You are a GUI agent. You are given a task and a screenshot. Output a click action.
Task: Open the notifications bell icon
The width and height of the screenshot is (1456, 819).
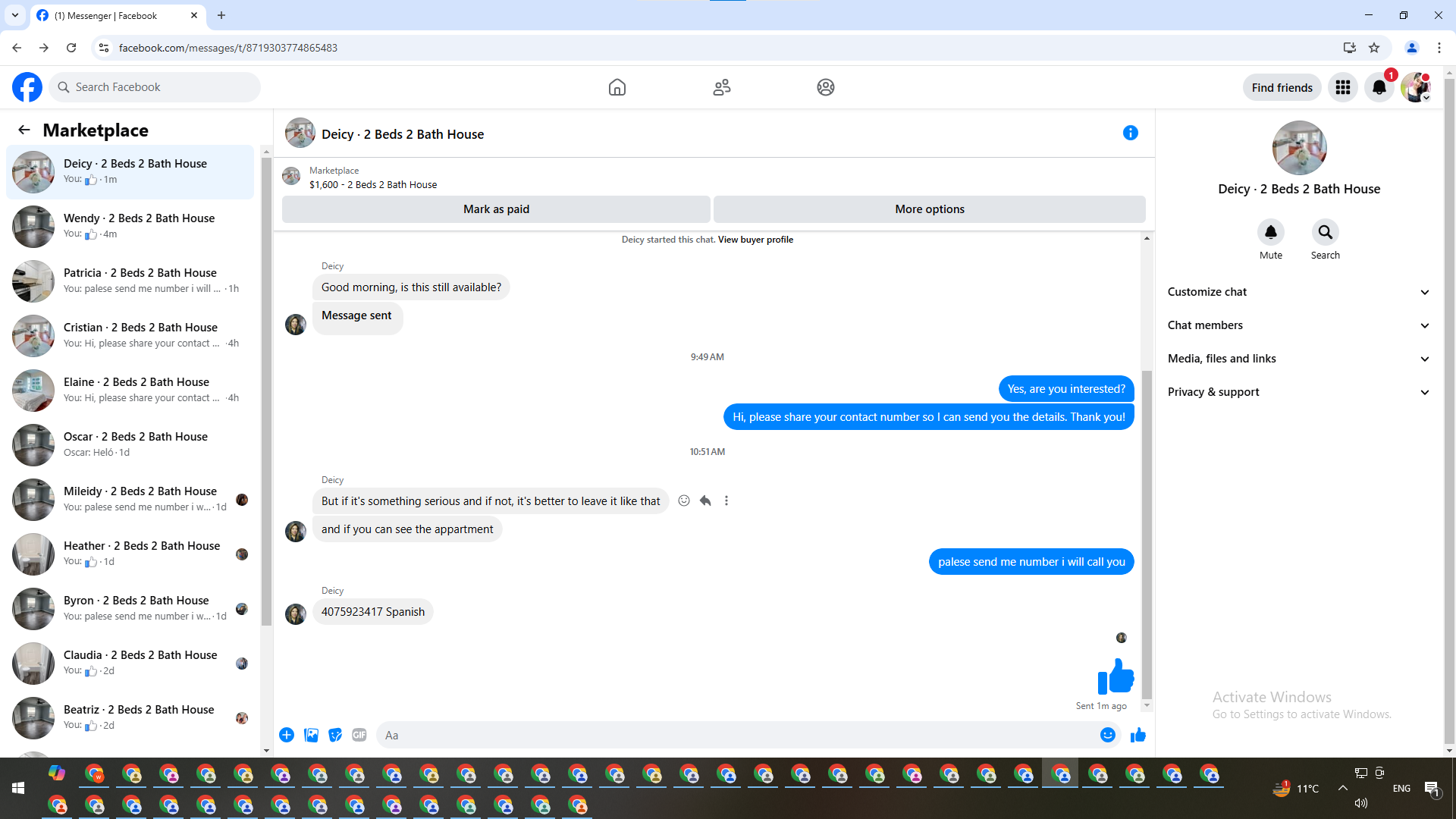[x=1379, y=87]
